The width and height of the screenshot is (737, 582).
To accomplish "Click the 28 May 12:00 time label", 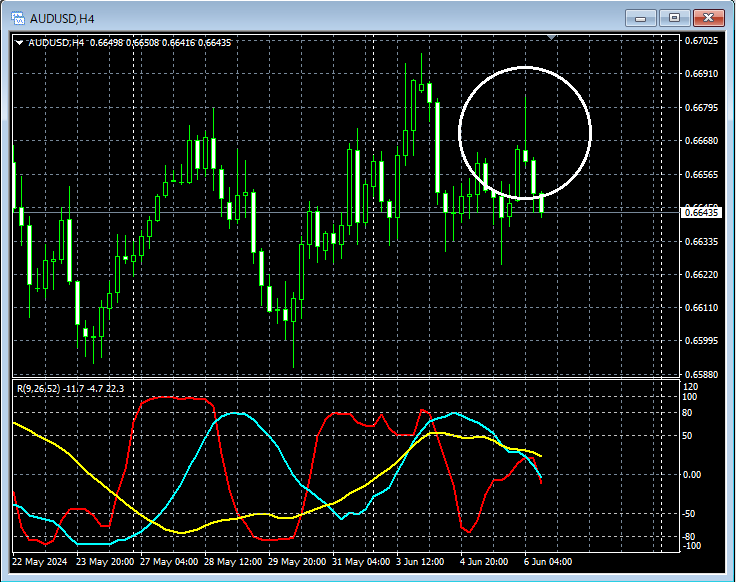I will pos(233,562).
